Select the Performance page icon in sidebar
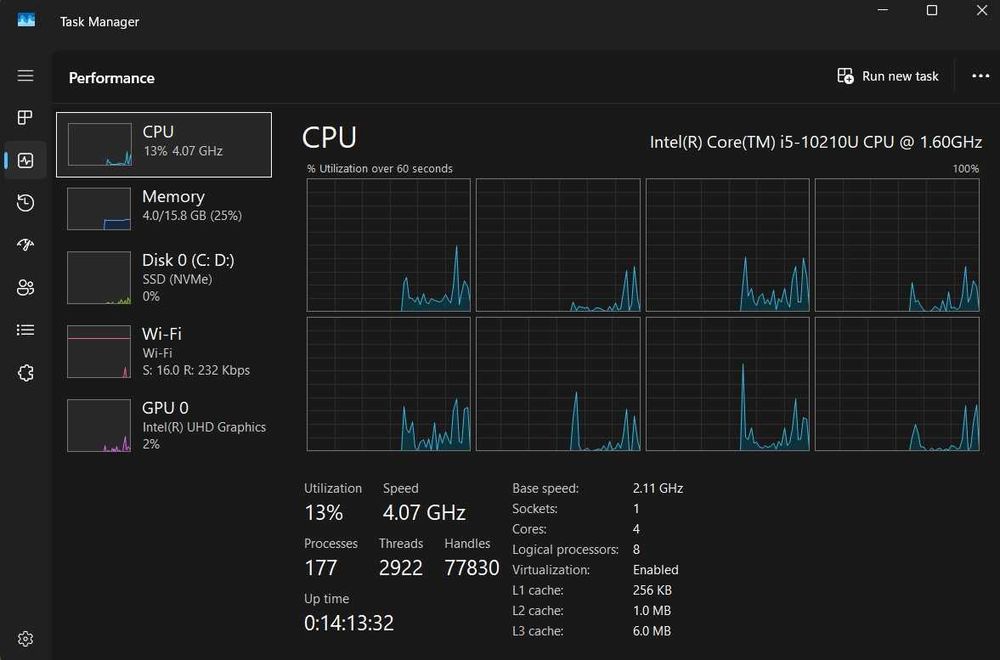Image resolution: width=1000 pixels, height=660 pixels. (x=26, y=160)
